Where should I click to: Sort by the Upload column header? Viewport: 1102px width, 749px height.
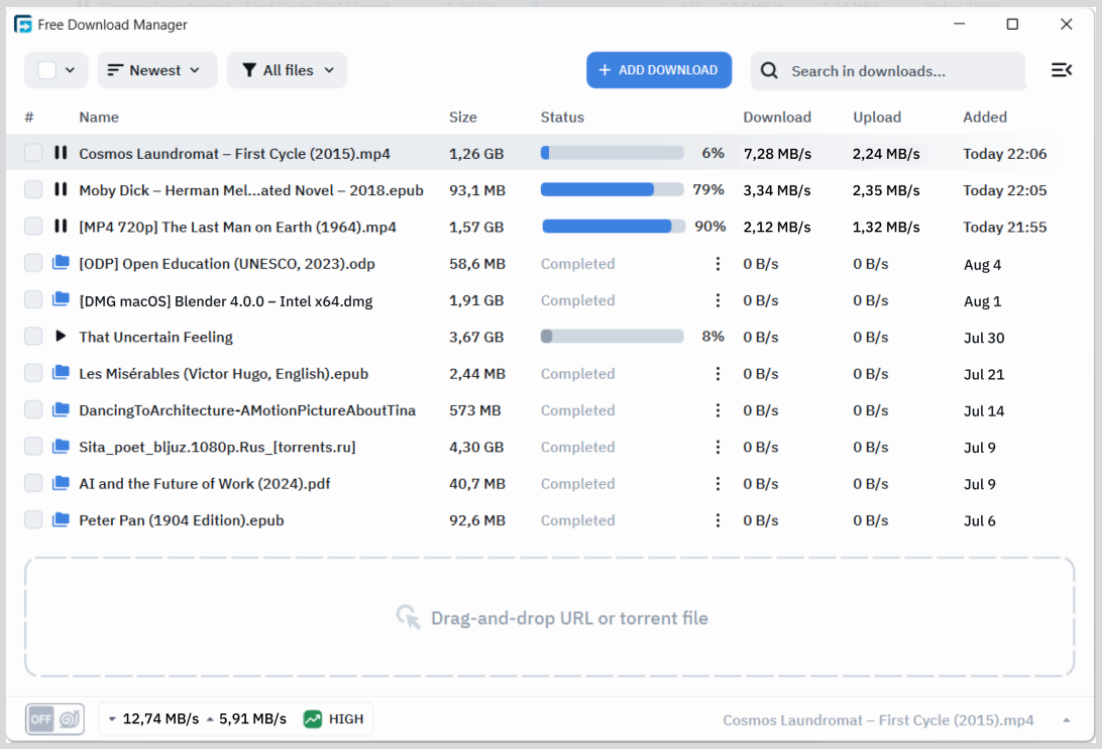877,117
